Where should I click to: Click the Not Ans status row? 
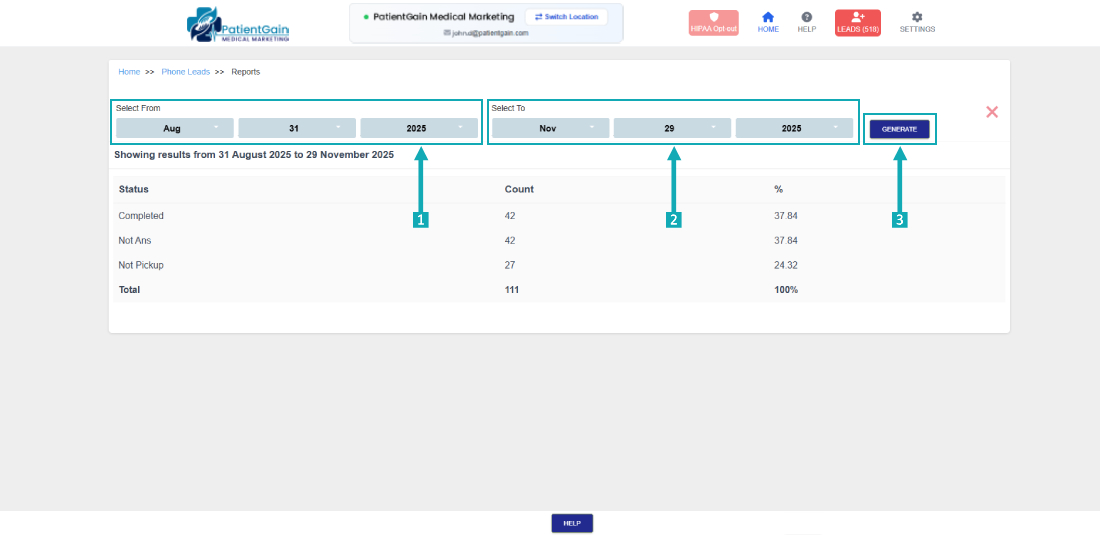tap(559, 241)
